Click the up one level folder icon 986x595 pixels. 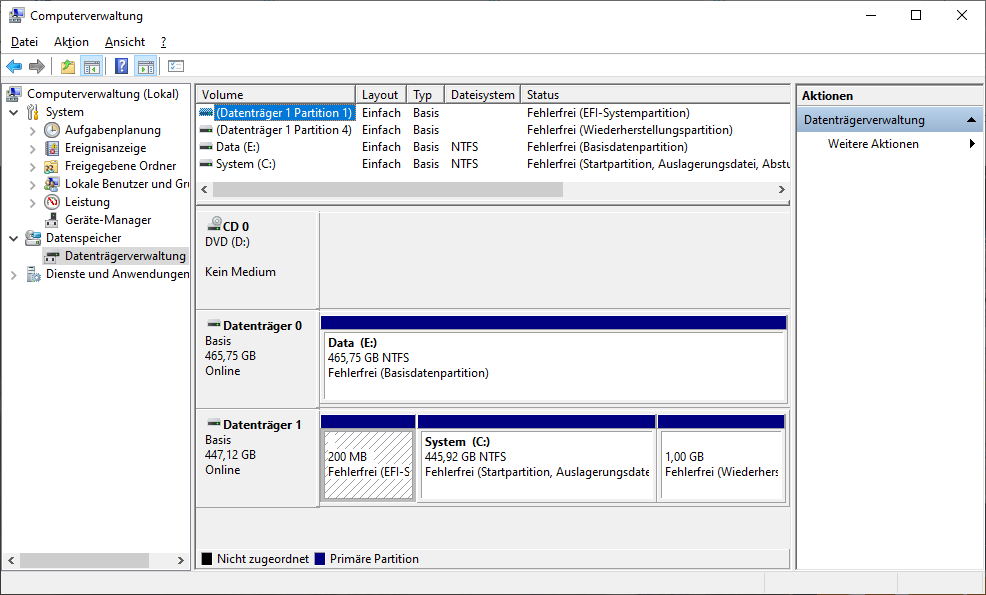tap(68, 66)
